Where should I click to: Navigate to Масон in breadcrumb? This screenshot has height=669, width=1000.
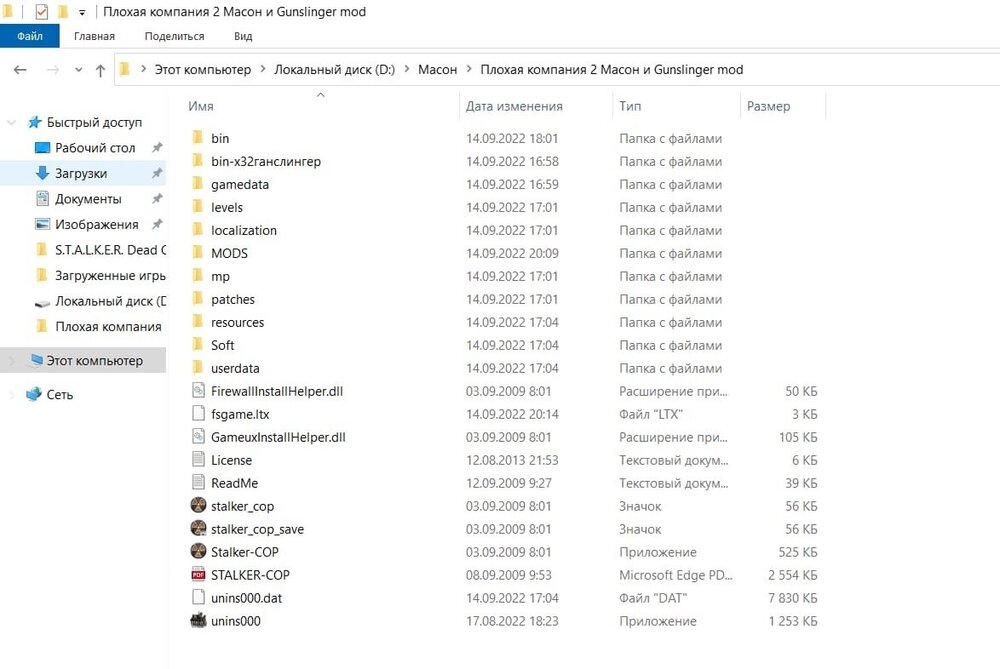click(x=438, y=70)
